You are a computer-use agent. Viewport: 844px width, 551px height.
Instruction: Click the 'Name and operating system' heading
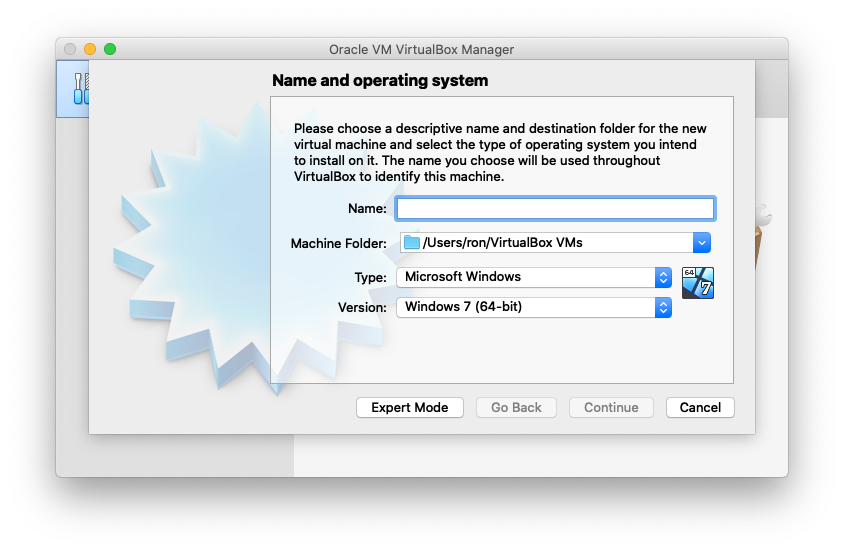point(380,80)
